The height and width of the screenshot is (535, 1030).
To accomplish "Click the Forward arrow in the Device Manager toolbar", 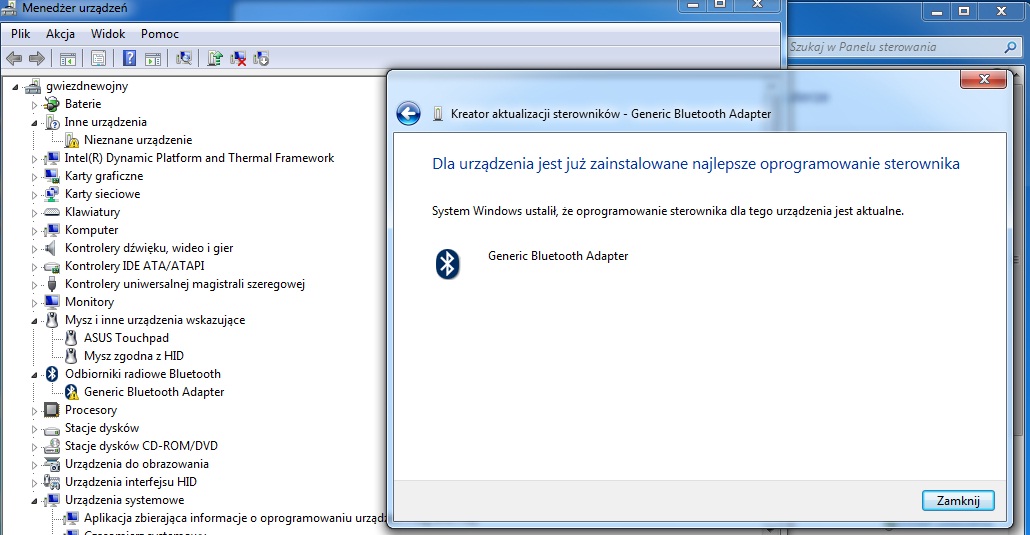I will point(37,58).
